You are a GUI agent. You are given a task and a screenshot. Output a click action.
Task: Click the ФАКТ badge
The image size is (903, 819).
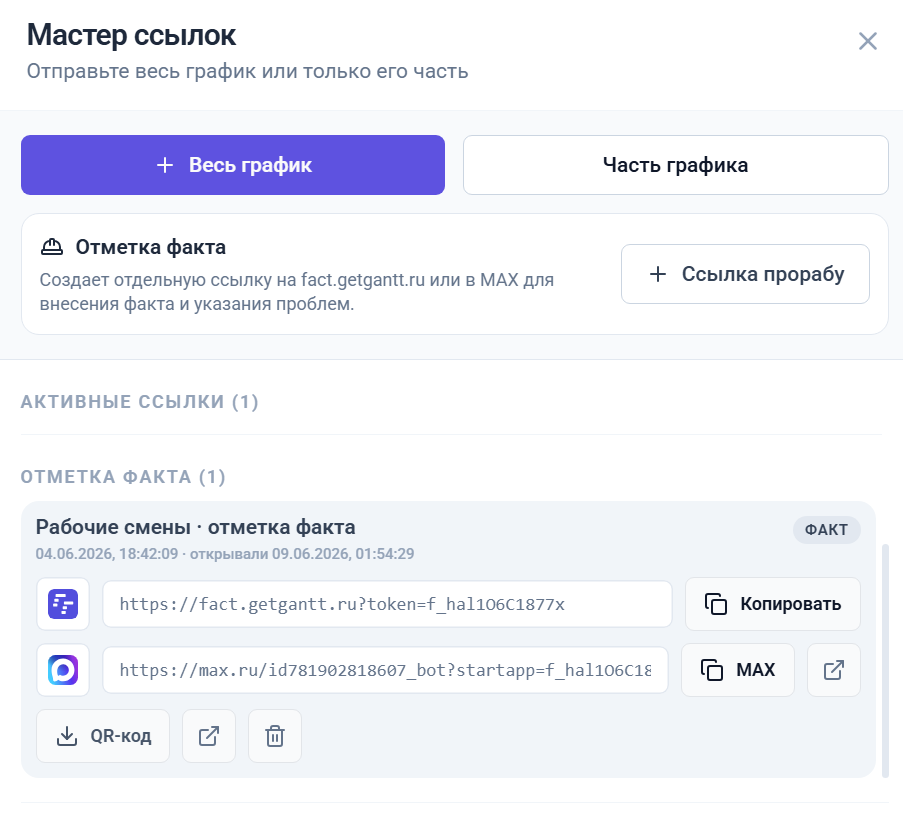point(826,530)
